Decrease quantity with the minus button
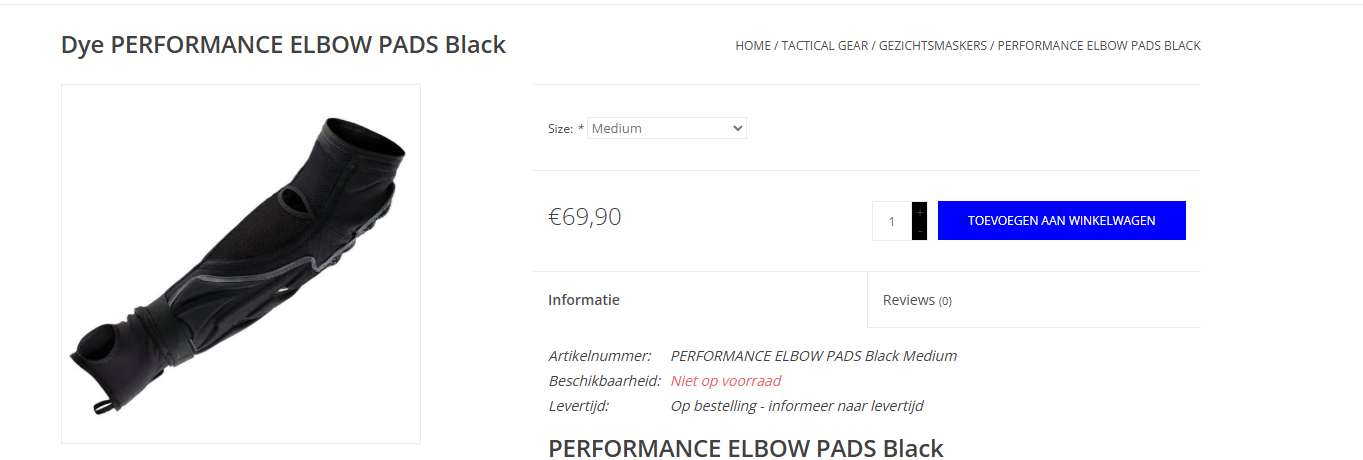This screenshot has width=1363, height=460. click(919, 231)
